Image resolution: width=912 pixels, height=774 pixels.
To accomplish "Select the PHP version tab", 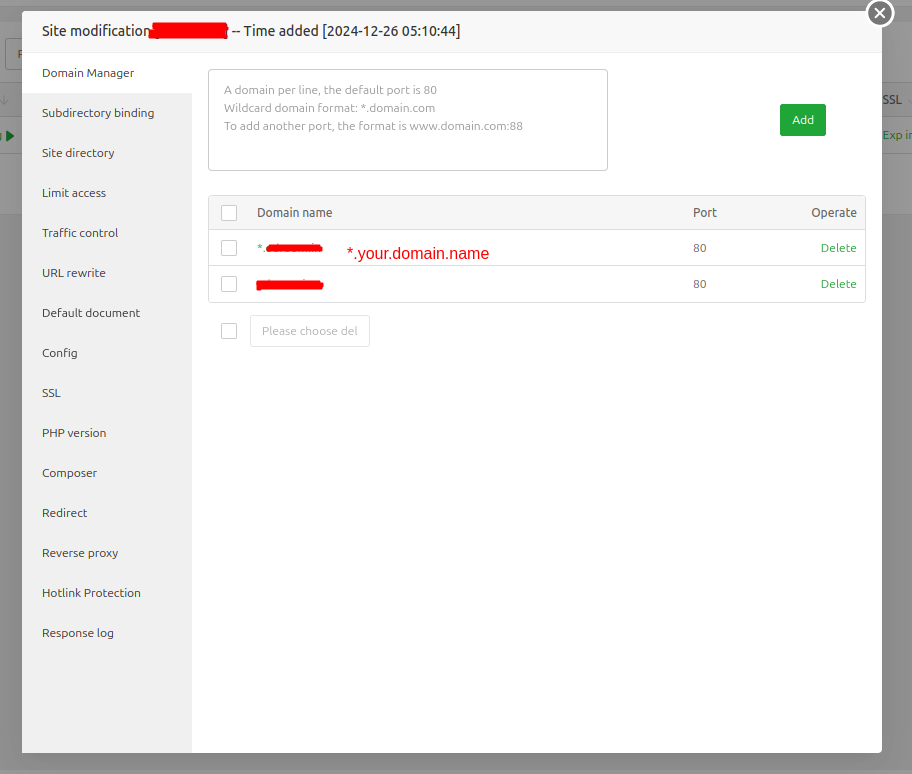I will (x=74, y=433).
